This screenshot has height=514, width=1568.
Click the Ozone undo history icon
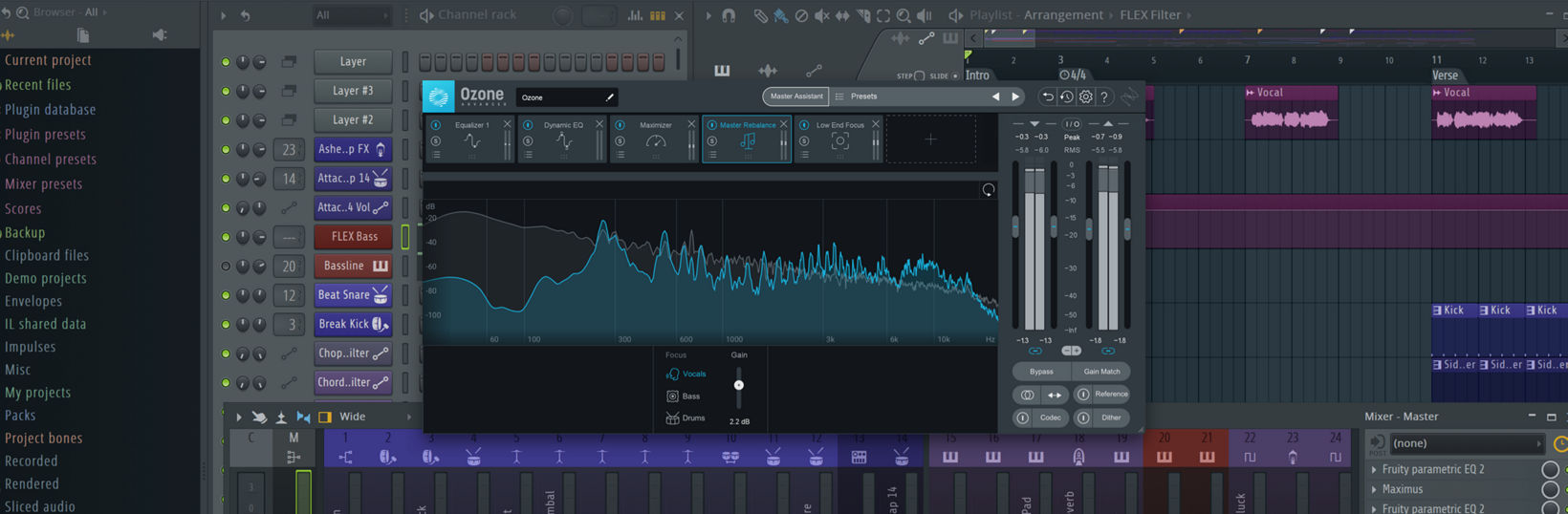pos(1066,96)
